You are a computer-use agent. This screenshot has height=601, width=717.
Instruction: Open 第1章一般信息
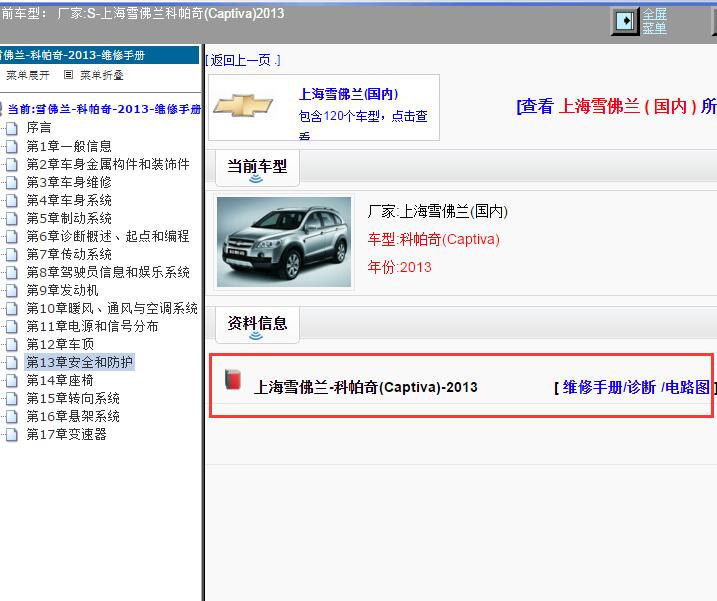(69, 146)
